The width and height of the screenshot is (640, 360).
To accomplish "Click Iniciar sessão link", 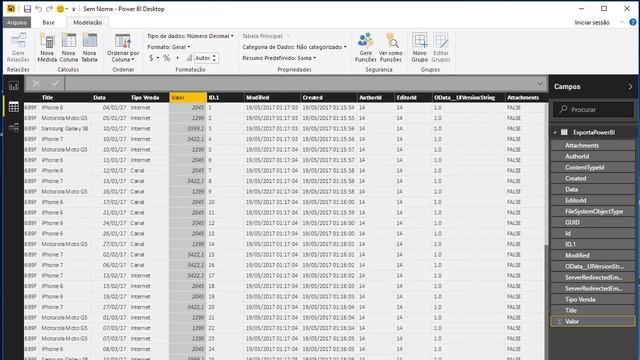I will [592, 22].
